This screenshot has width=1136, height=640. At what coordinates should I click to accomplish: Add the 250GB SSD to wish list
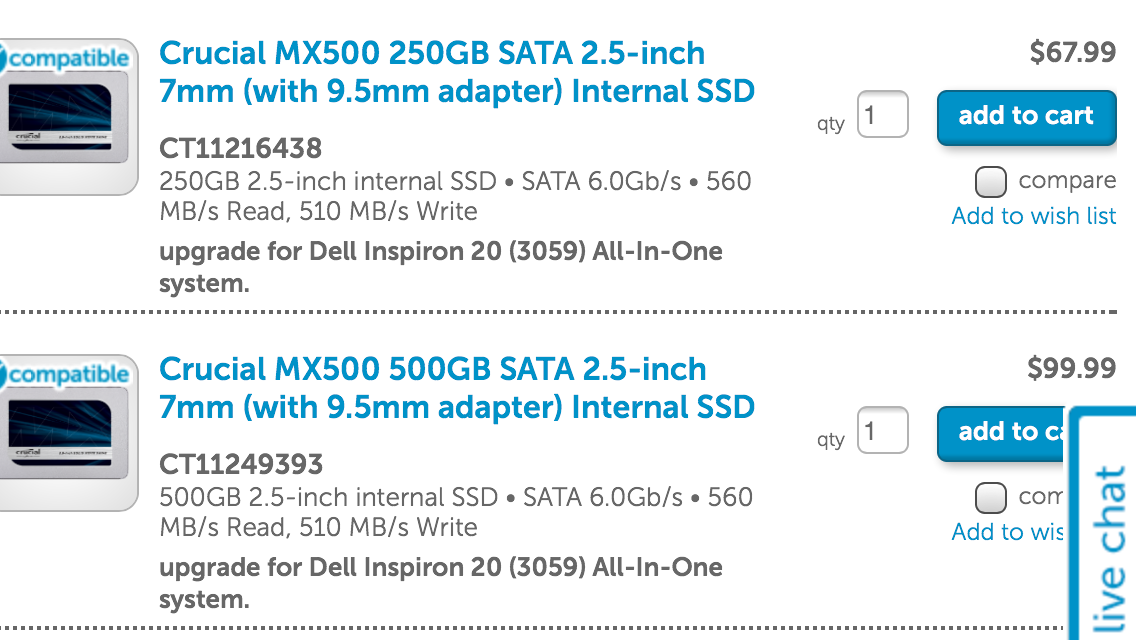pos(1034,216)
